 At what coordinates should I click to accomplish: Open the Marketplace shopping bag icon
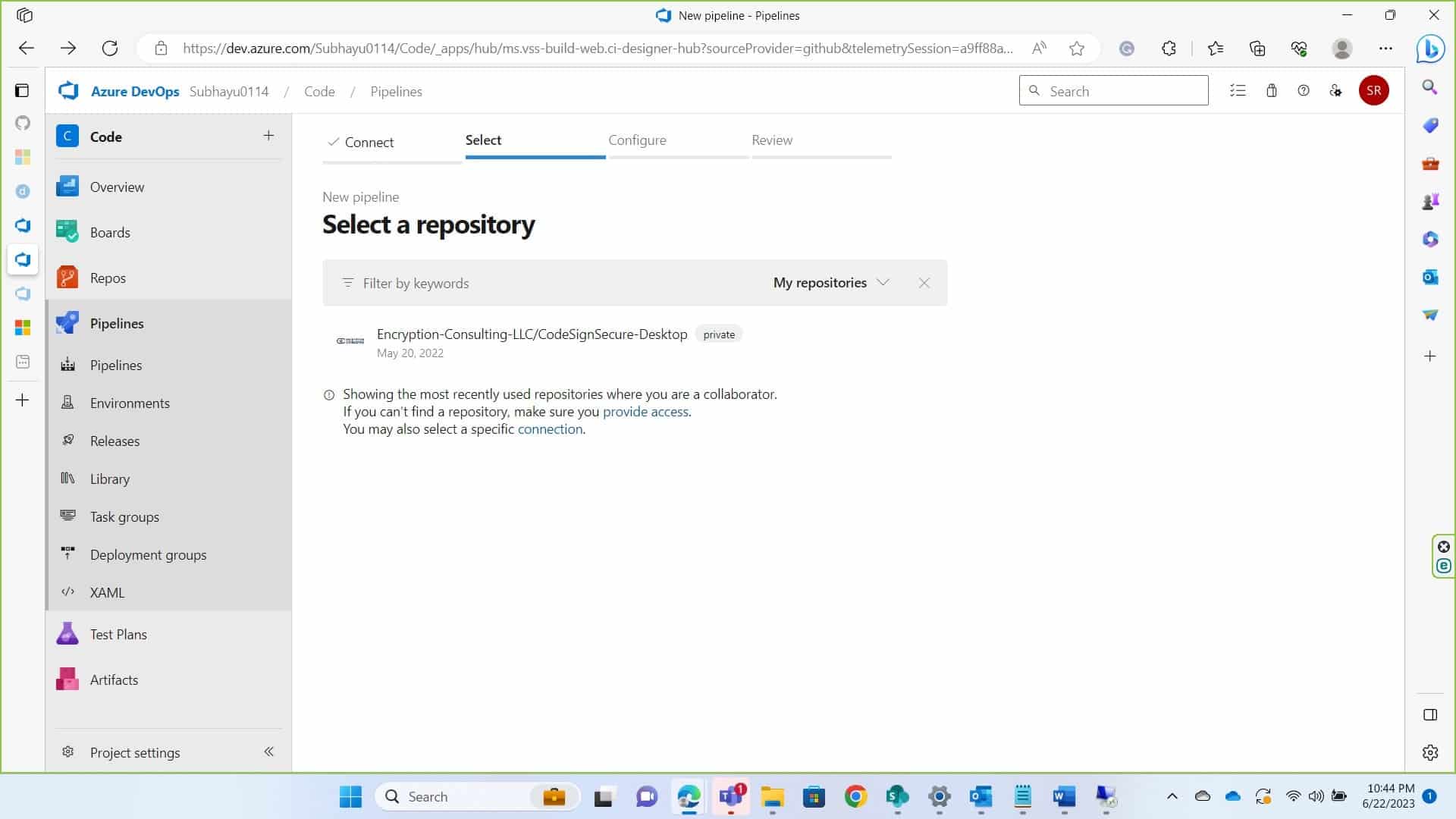coord(1272,91)
